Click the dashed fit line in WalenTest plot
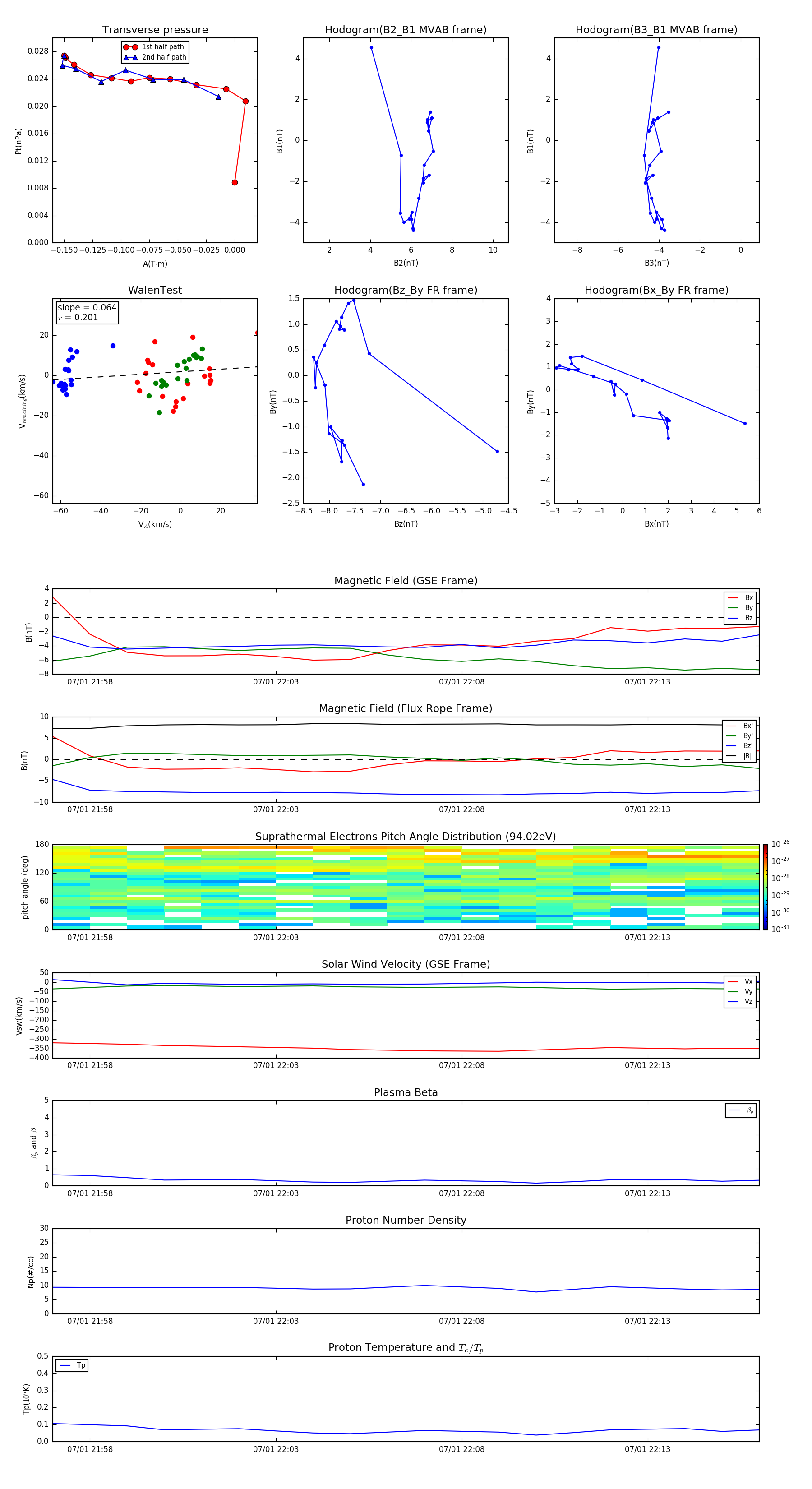Screen dimensions: 812x1489 pyautogui.click(x=155, y=374)
